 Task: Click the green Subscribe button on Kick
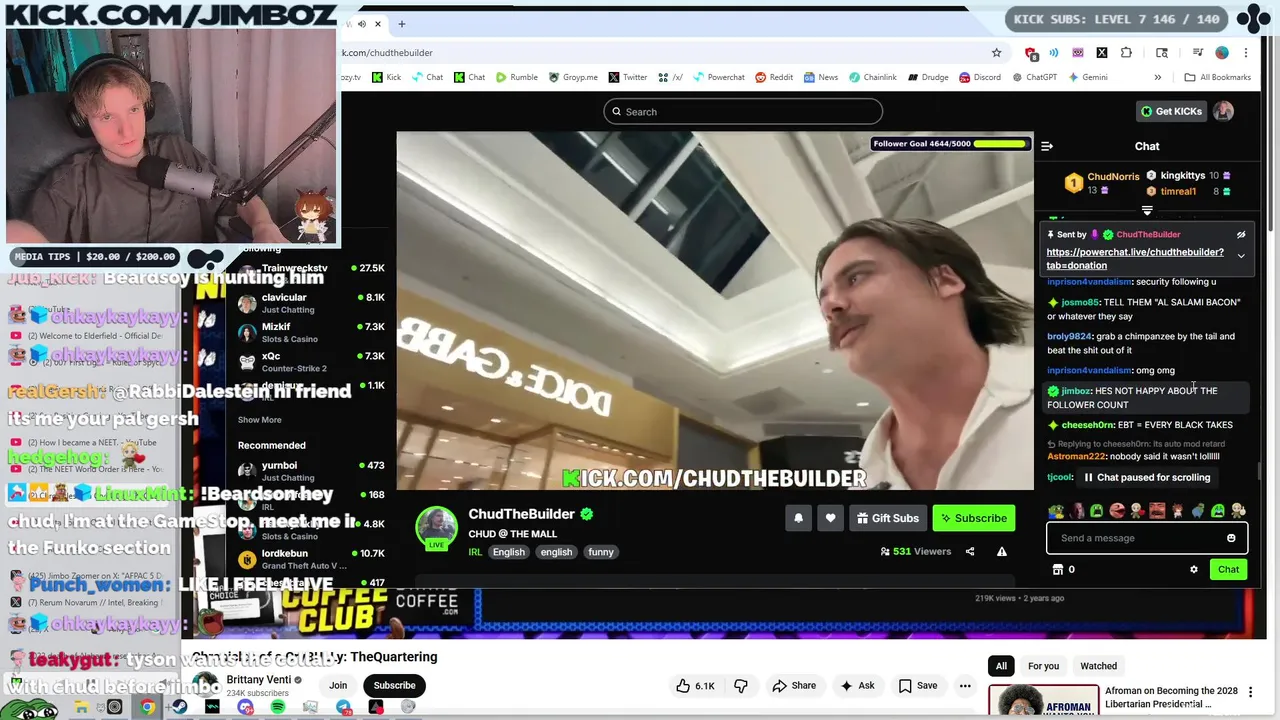[974, 518]
